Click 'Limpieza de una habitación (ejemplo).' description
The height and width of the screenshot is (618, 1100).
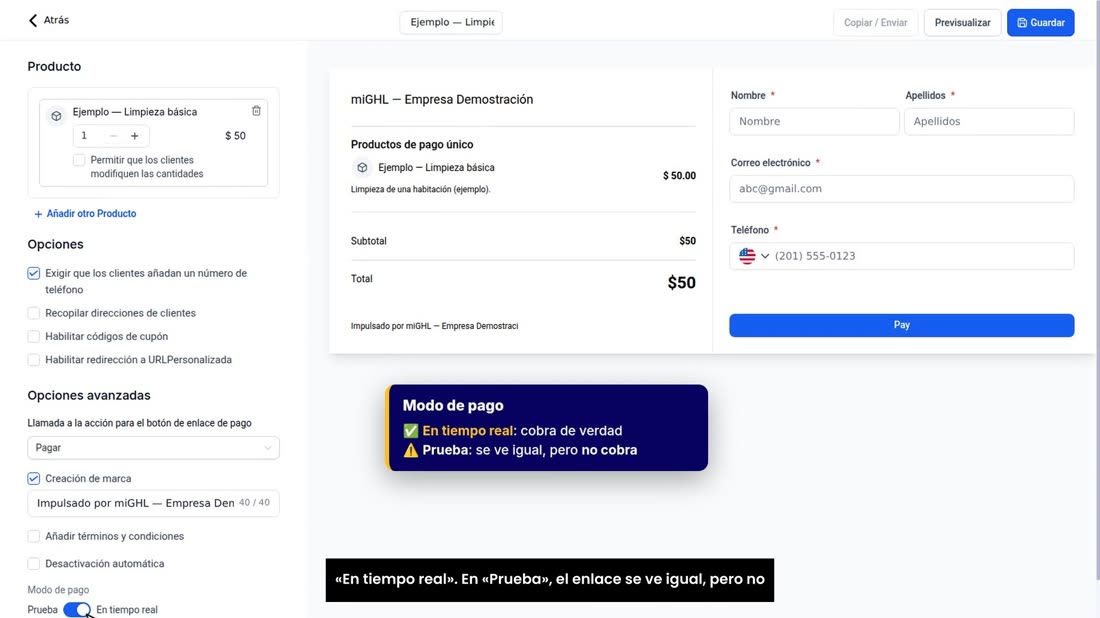click(x=420, y=189)
